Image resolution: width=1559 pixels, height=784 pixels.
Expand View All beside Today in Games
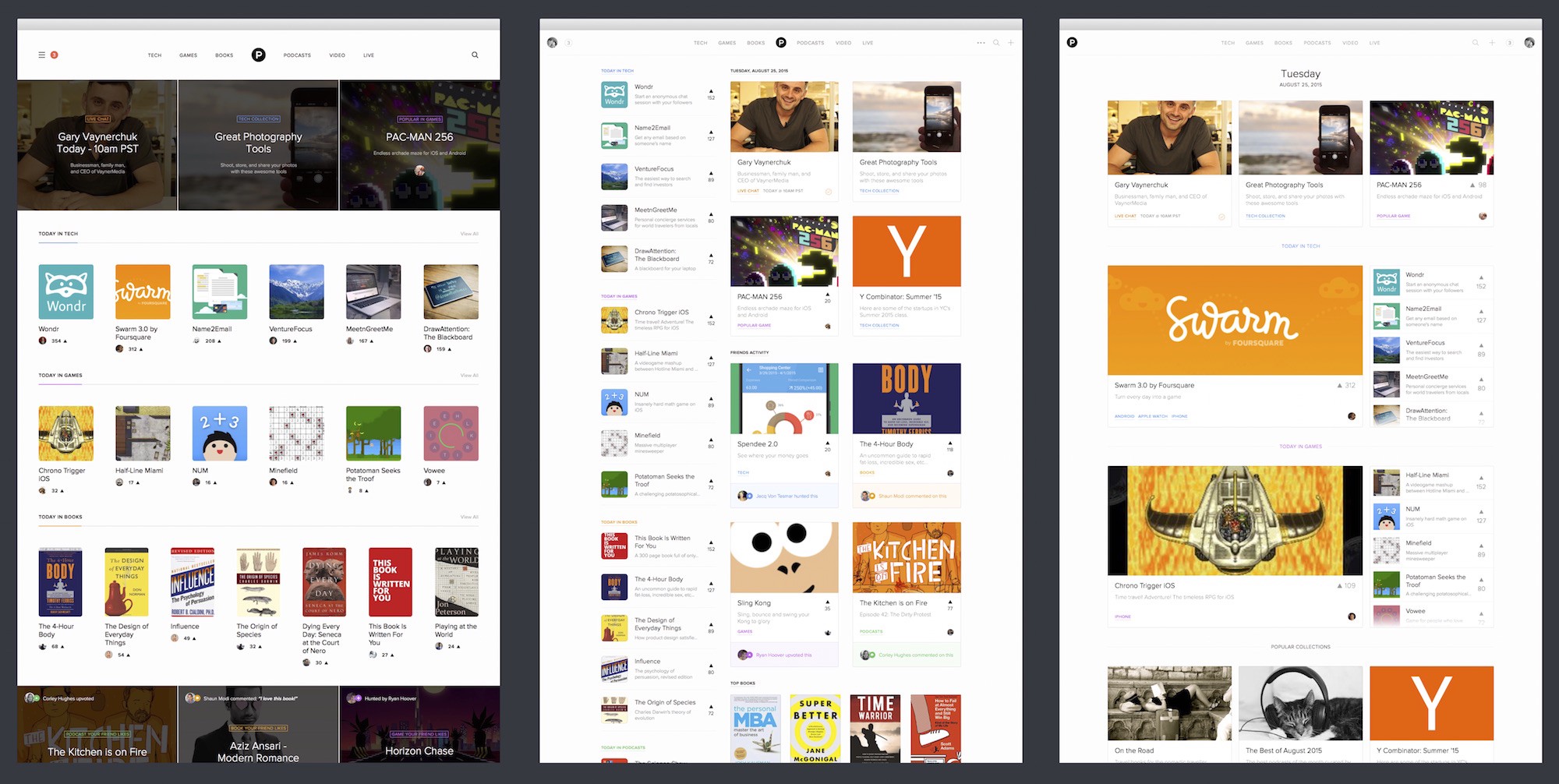469,376
